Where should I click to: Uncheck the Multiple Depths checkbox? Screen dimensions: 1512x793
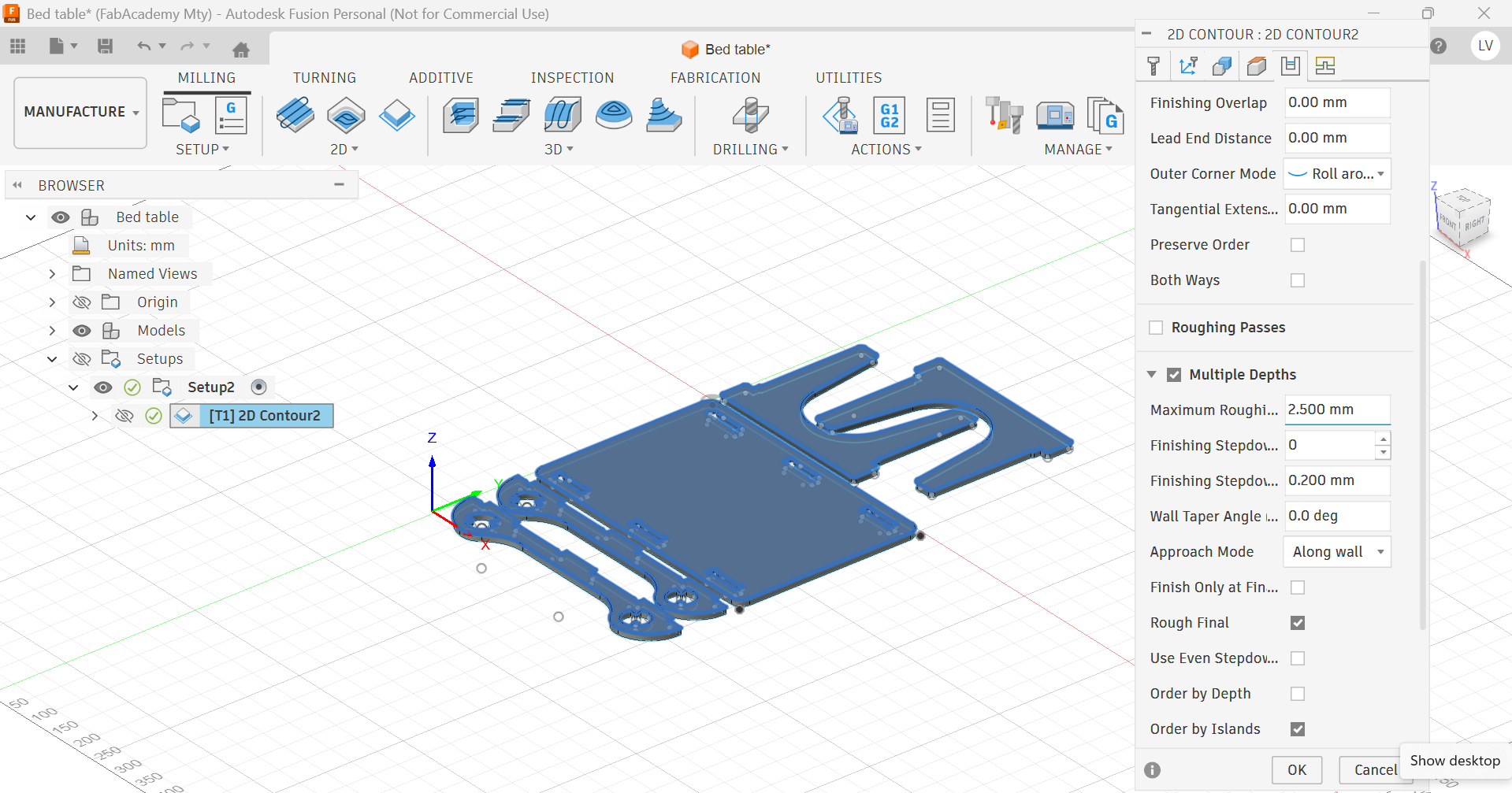point(1174,375)
